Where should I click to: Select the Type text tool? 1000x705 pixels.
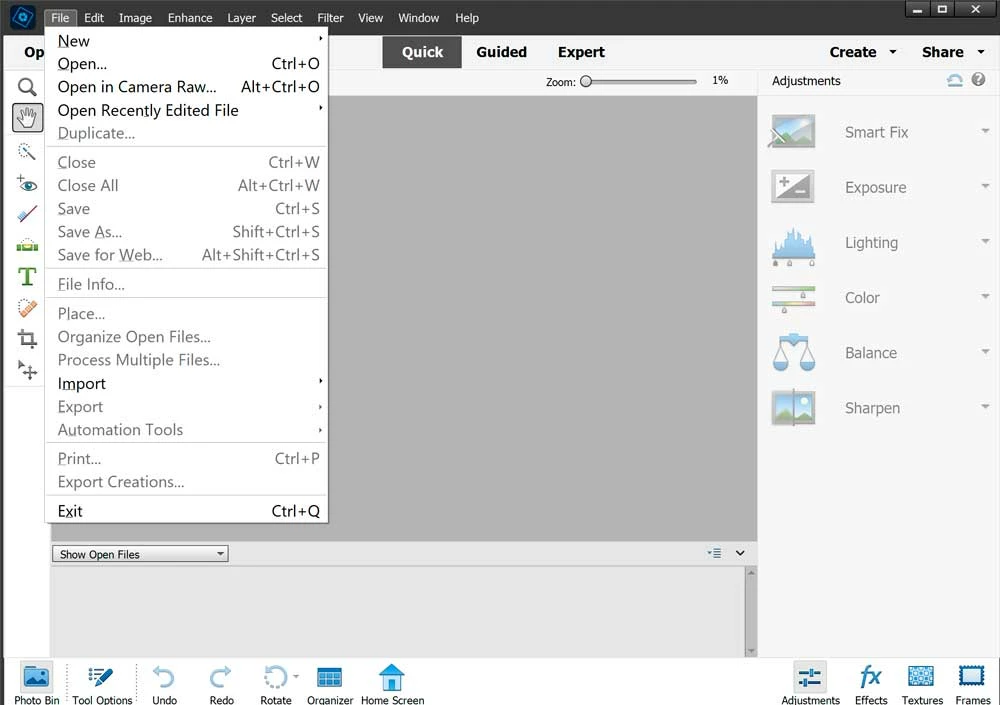click(x=27, y=276)
